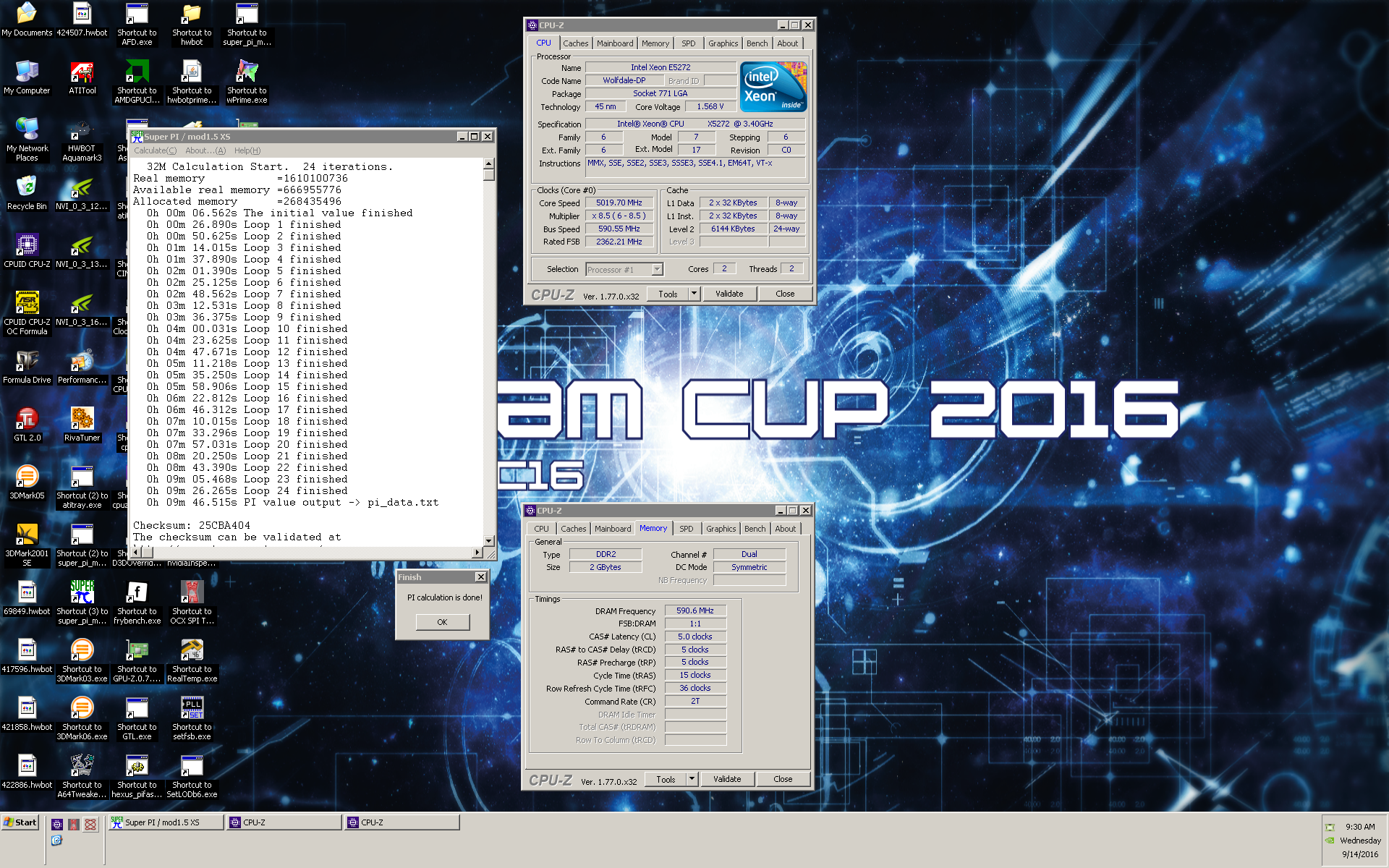Launch Shortcut to SetLODb6.exe icon
Screen dimensions: 1389x868
tap(192, 776)
